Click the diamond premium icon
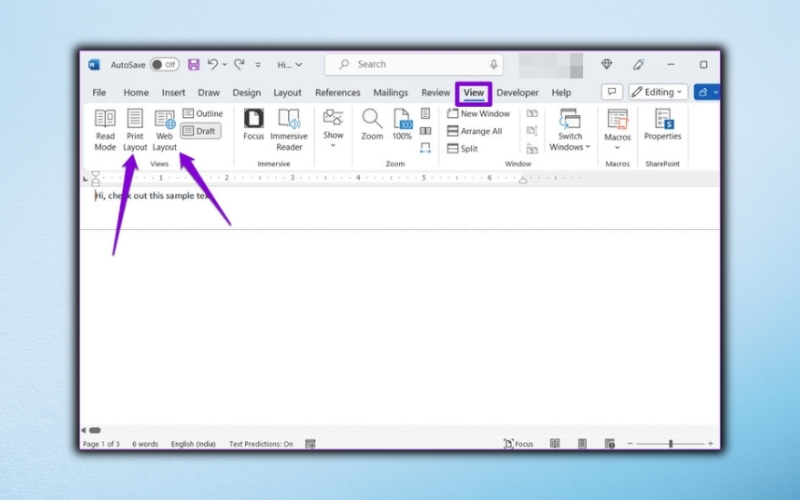 (607, 64)
